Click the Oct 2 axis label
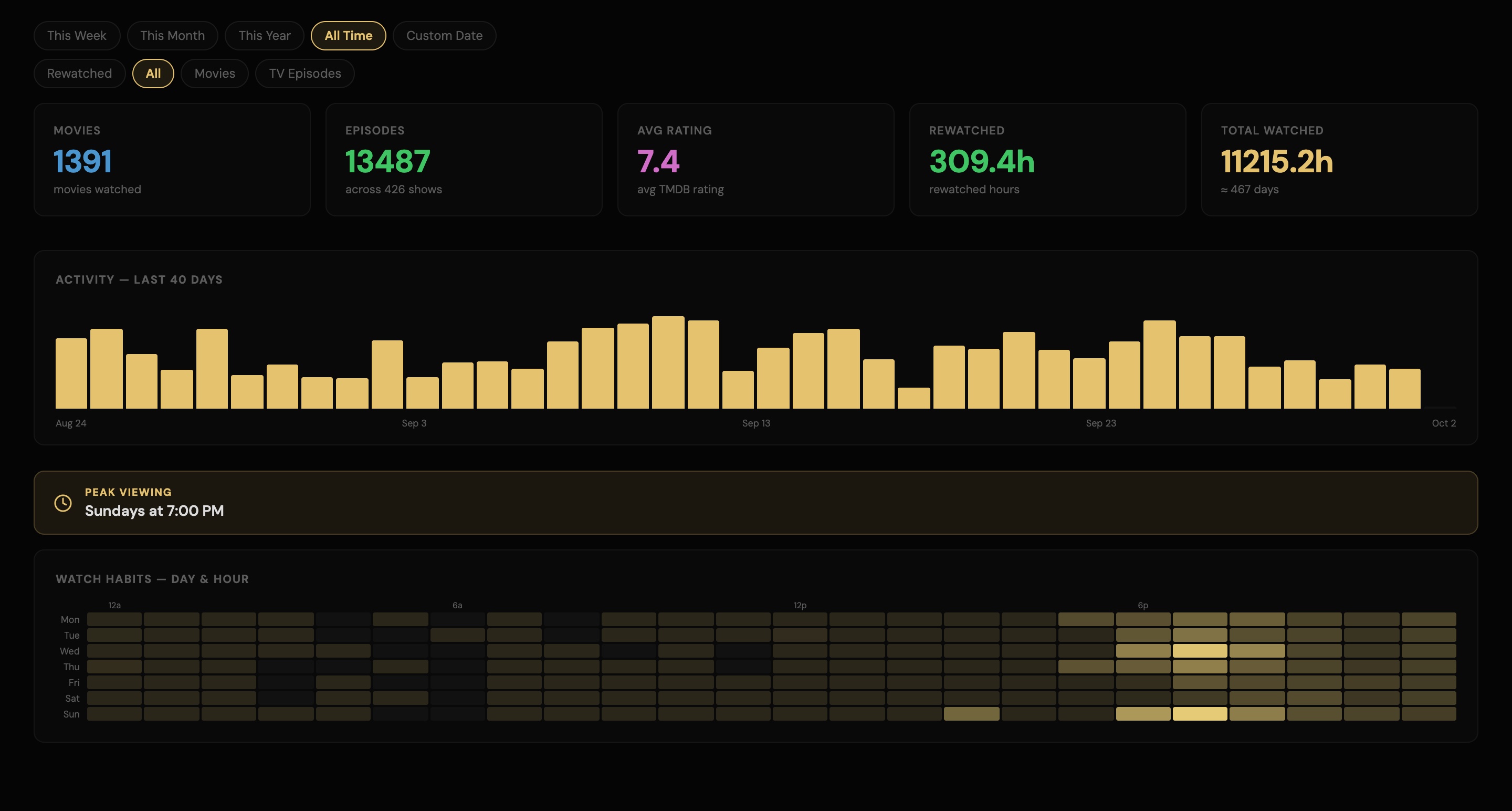The height and width of the screenshot is (811, 1512). 1444,423
